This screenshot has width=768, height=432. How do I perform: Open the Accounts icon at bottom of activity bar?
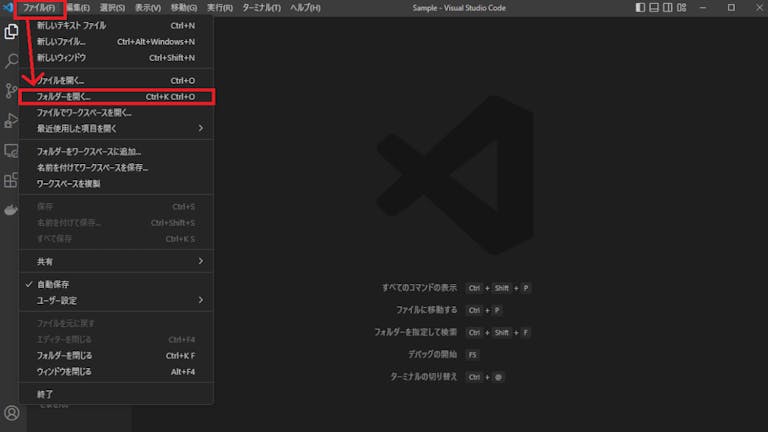tap(12, 413)
